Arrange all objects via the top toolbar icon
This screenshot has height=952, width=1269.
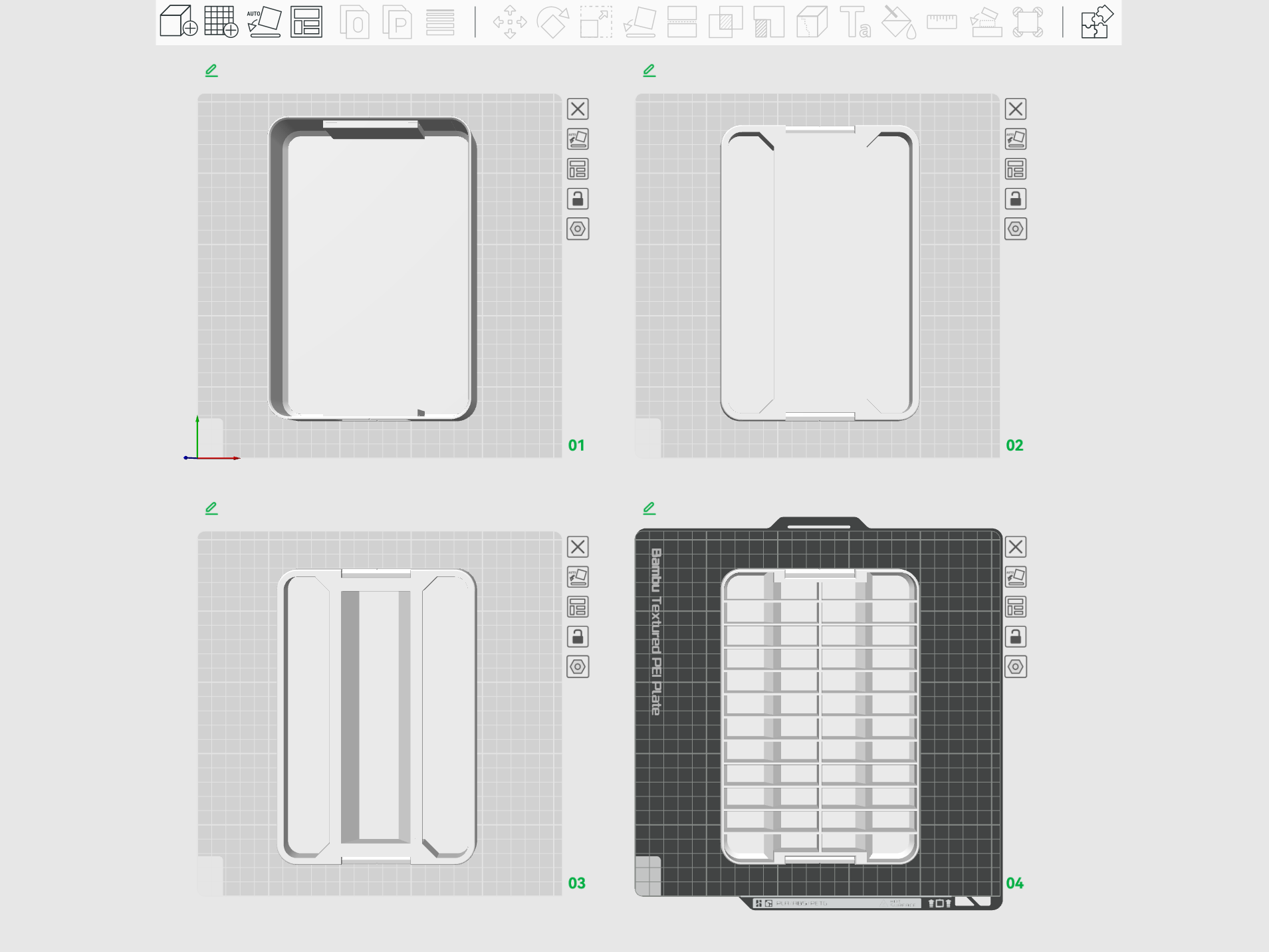pyautogui.click(x=306, y=21)
